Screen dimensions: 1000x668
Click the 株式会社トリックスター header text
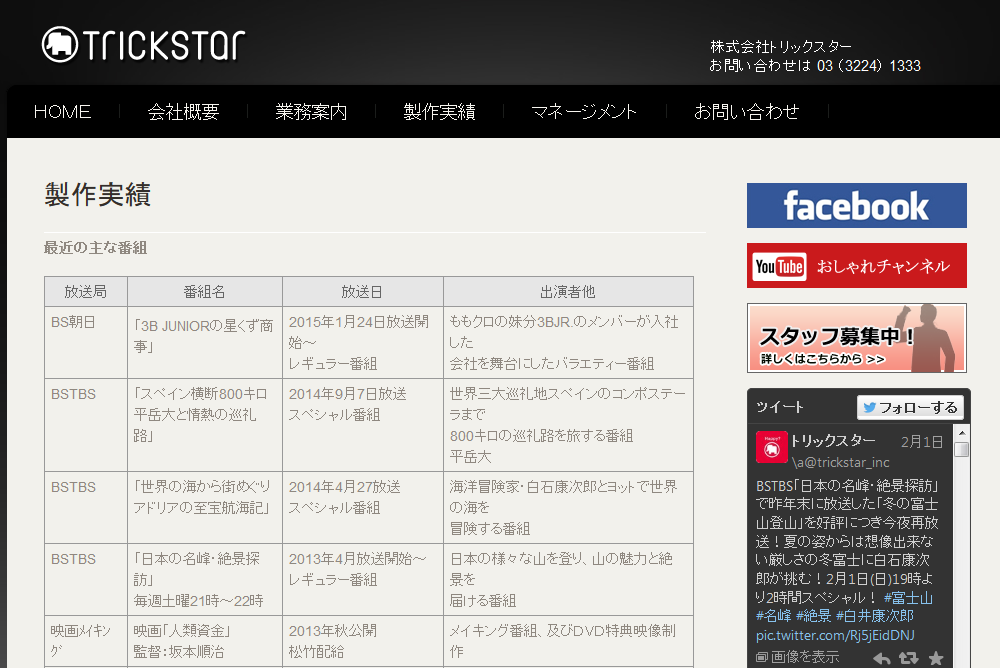pos(781,47)
